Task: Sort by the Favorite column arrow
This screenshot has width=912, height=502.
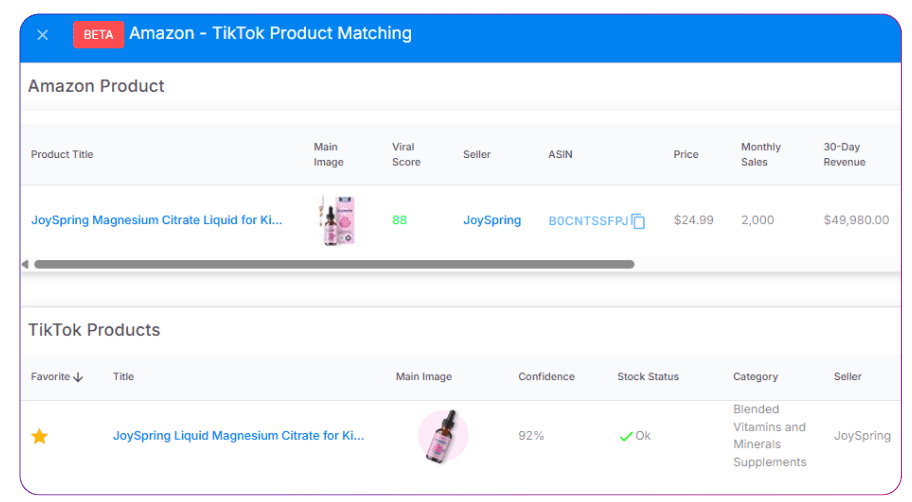Action: tap(78, 377)
